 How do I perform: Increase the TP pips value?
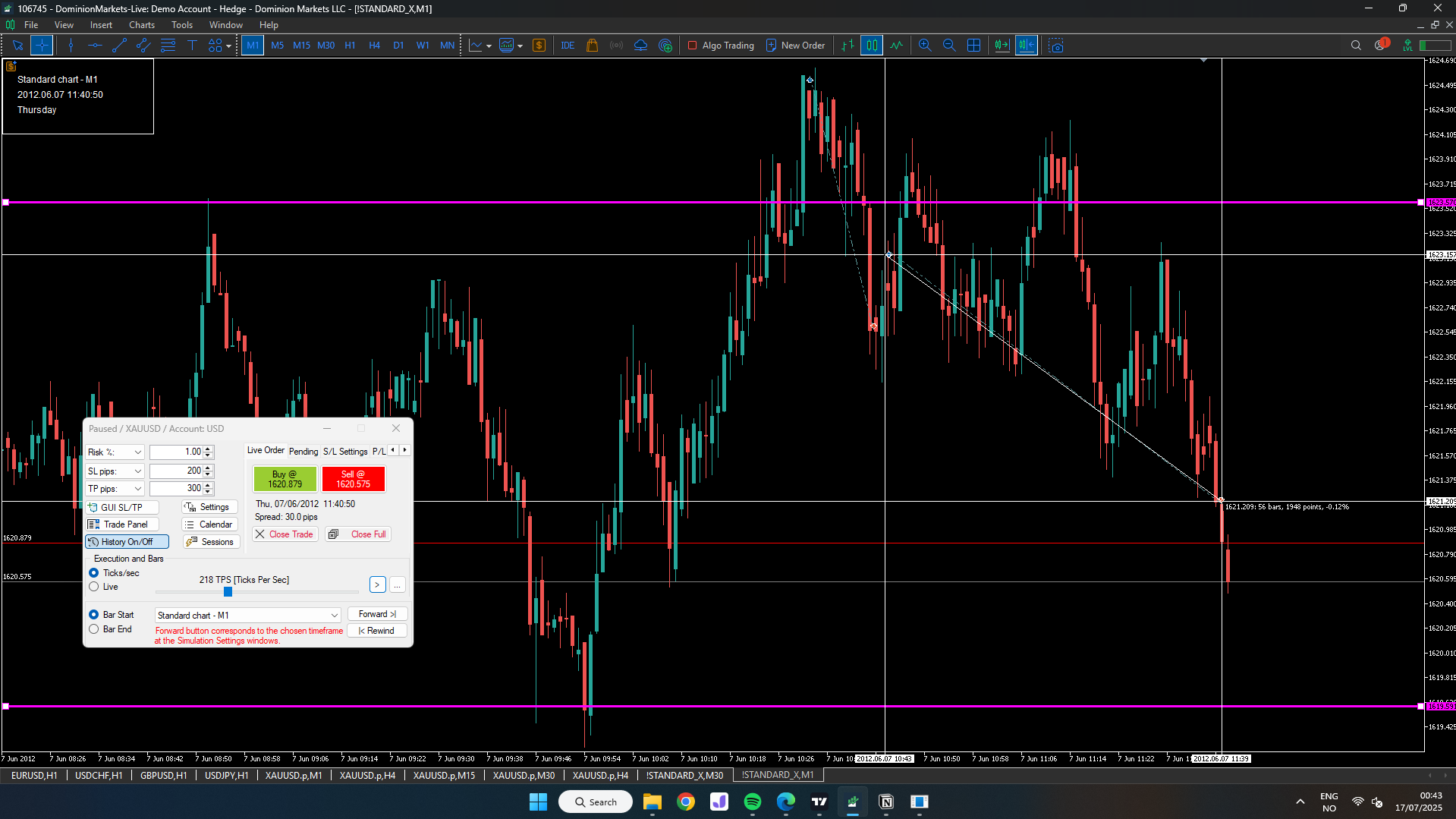pyautogui.click(x=209, y=486)
